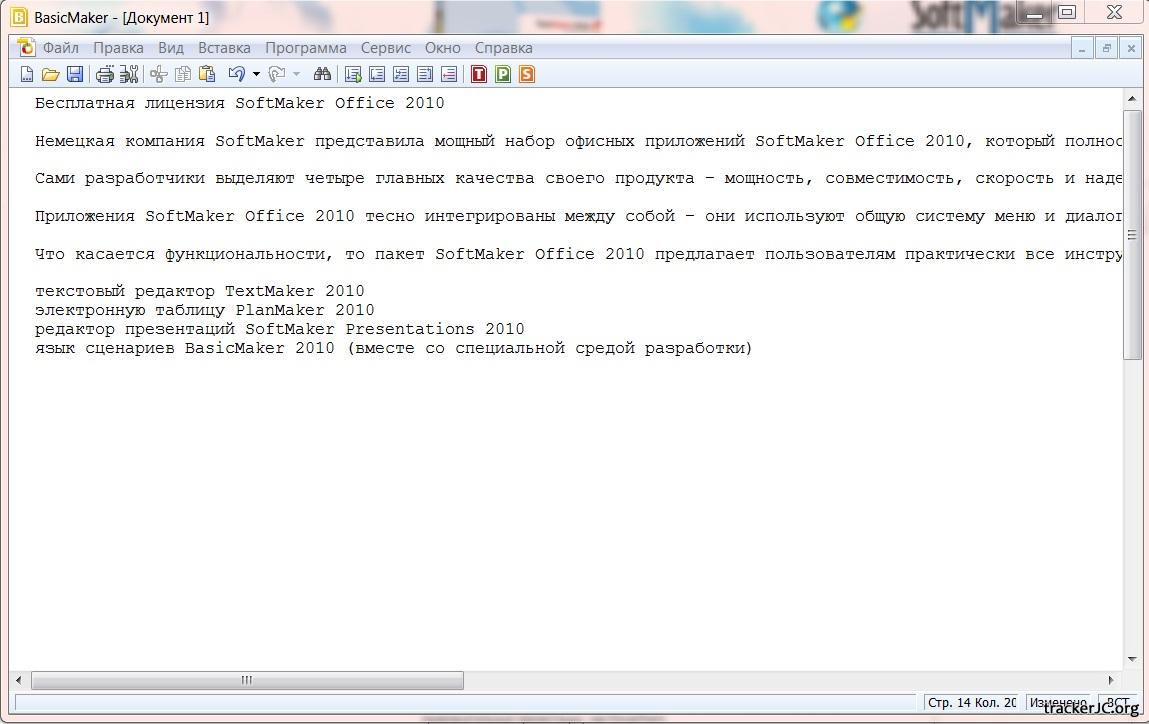Paste from clipboard using toolbar icon
This screenshot has width=1149, height=724.
207,74
